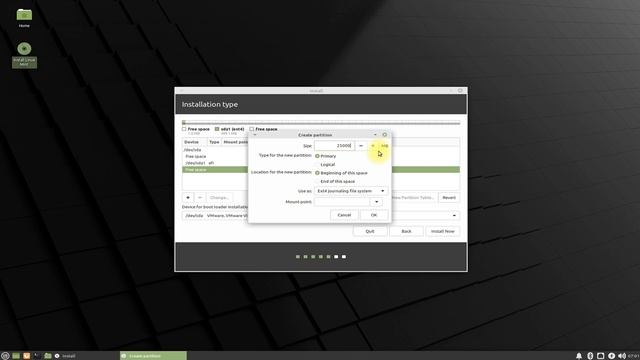Open the Linux Mint start menu
This screenshot has height=360, width=640.
coord(5,356)
